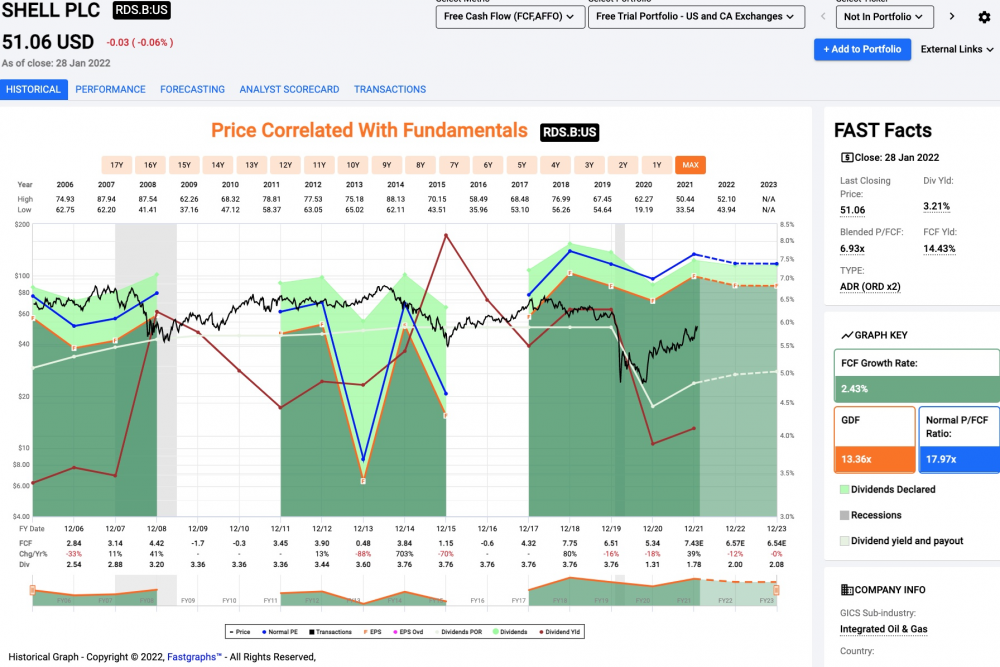Viewport: 1000px width, 667px height.
Task: Click the Integrated Oil & Gas link
Action: pyautogui.click(x=883, y=629)
